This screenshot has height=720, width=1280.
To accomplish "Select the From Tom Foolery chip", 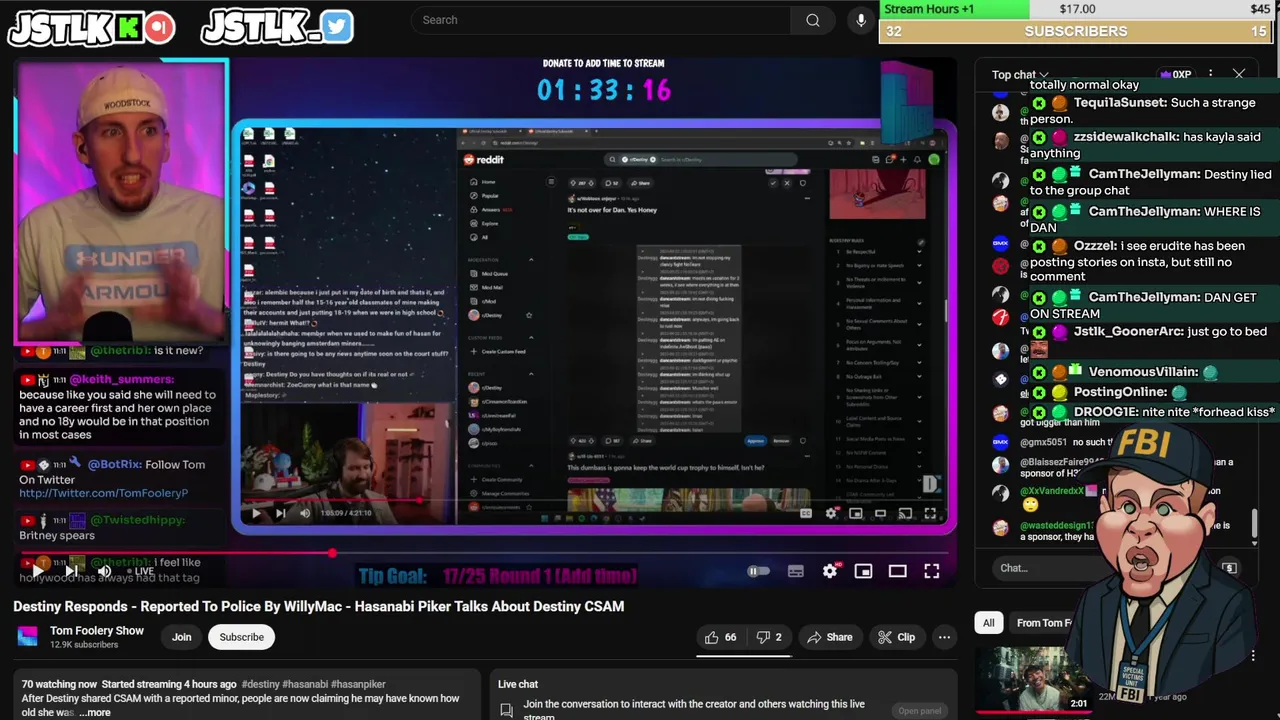I will coord(1043,623).
